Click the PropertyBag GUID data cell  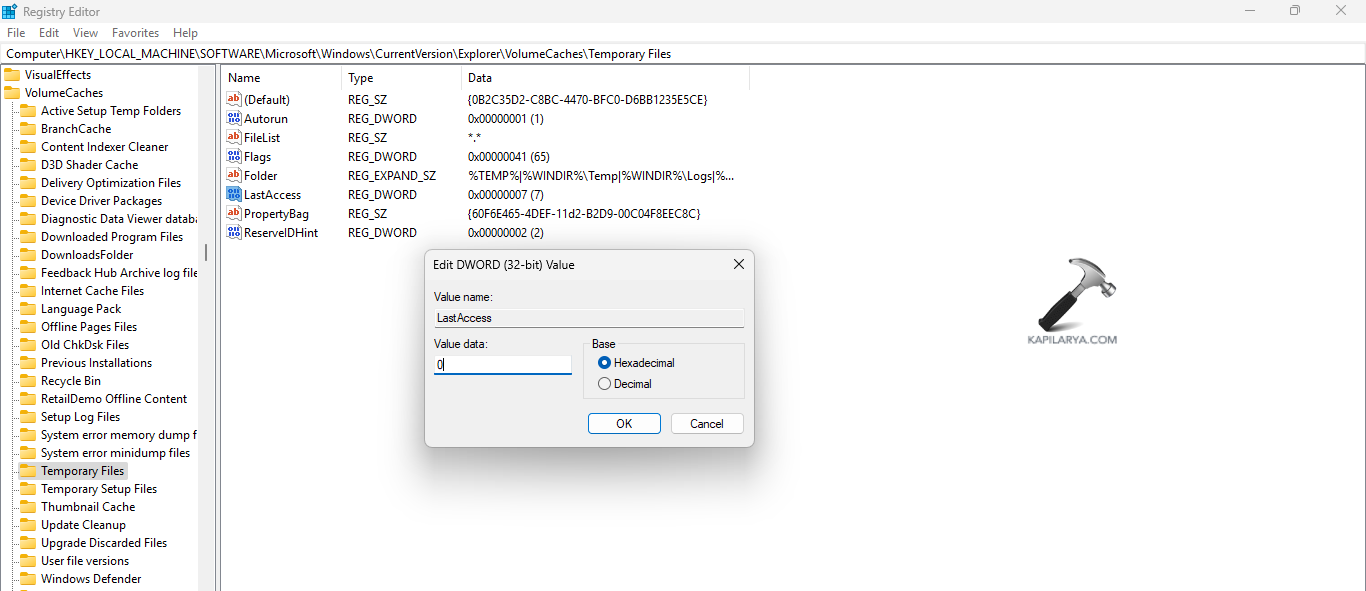point(584,214)
